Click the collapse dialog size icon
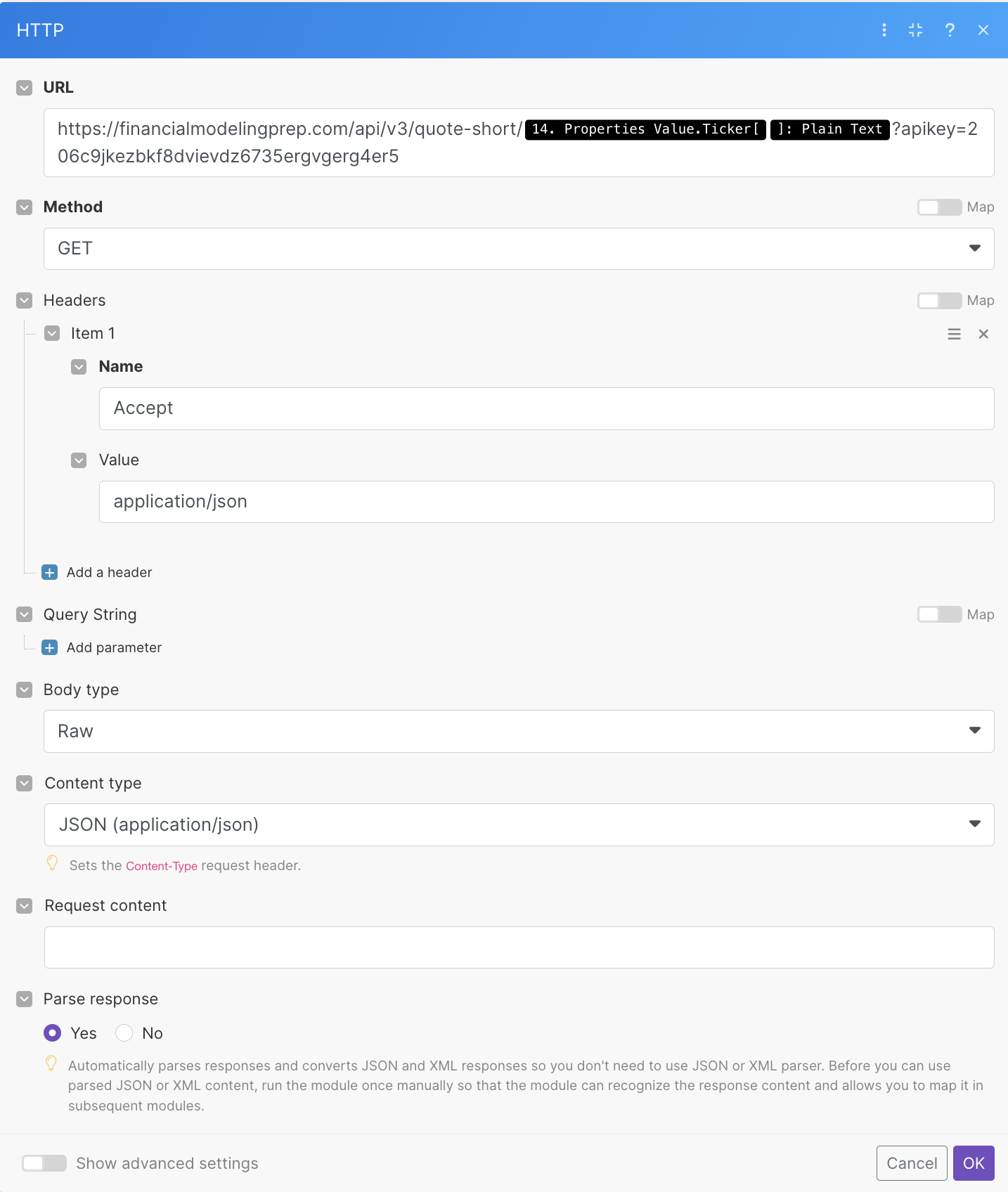The height and width of the screenshot is (1192, 1008). pyautogui.click(x=915, y=30)
